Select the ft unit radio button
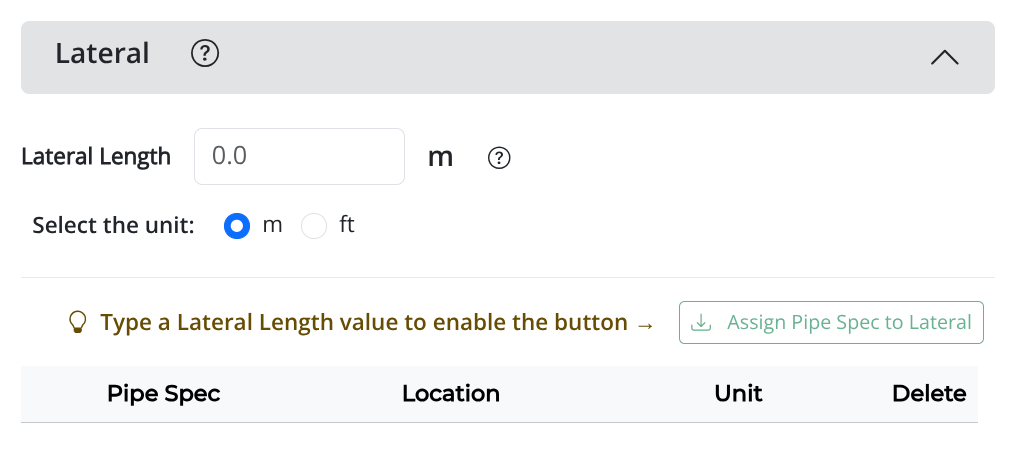 [x=314, y=226]
